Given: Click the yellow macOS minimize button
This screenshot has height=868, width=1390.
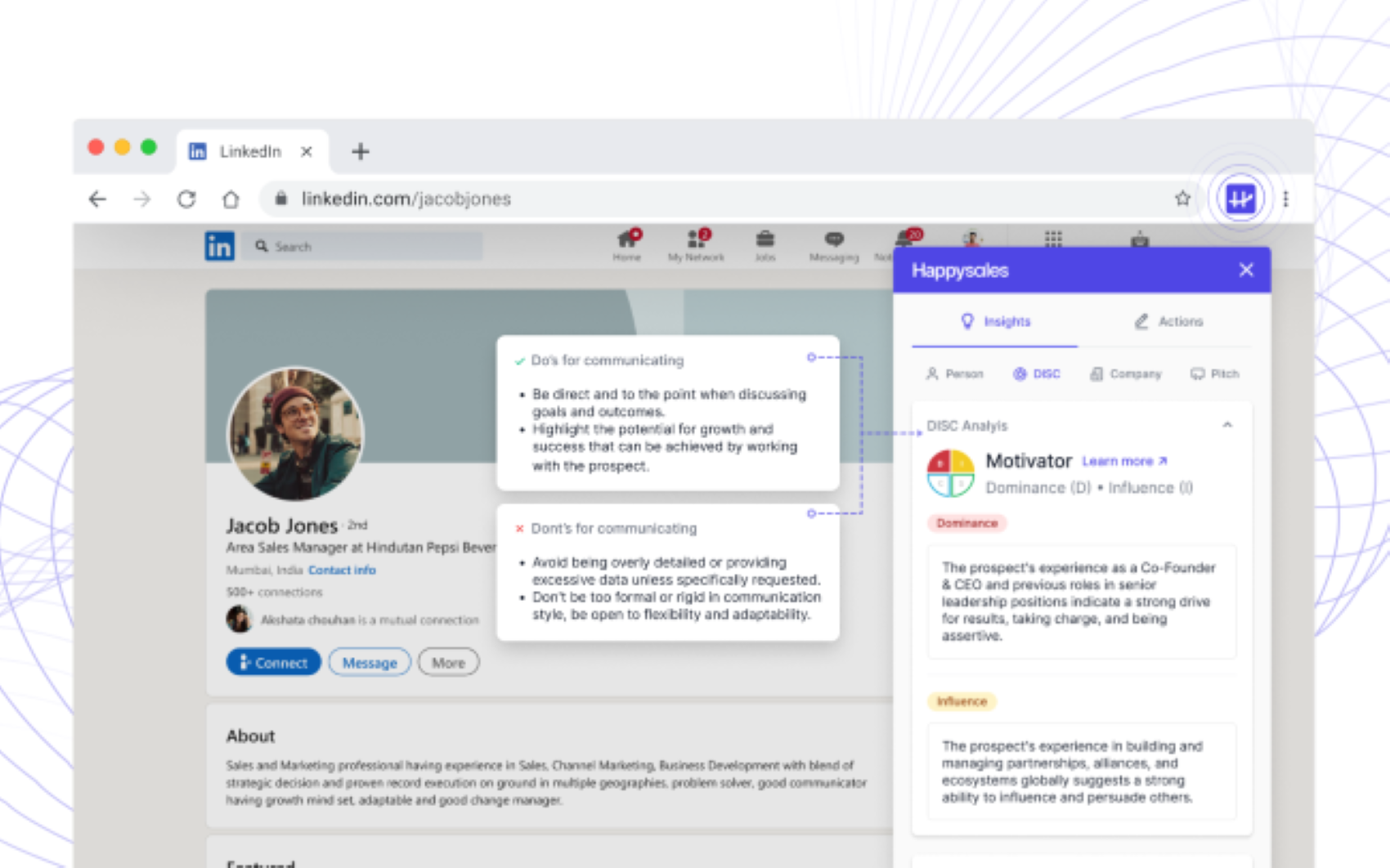Looking at the screenshot, I should coord(122,147).
